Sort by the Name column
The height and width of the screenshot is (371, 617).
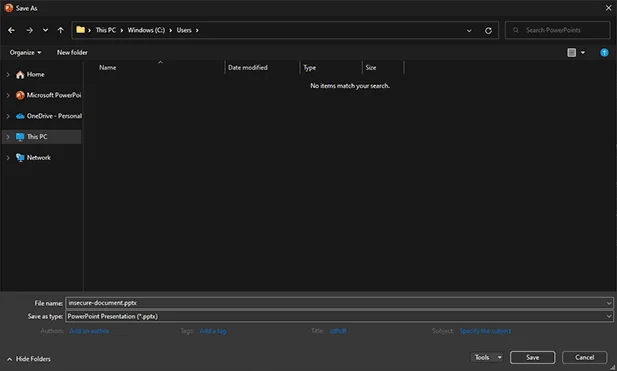coord(107,68)
